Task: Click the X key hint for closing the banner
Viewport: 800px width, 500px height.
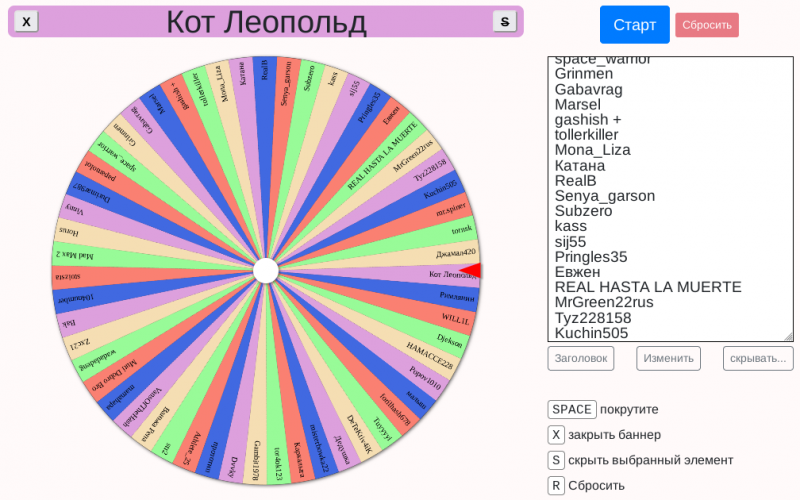Action: click(556, 435)
